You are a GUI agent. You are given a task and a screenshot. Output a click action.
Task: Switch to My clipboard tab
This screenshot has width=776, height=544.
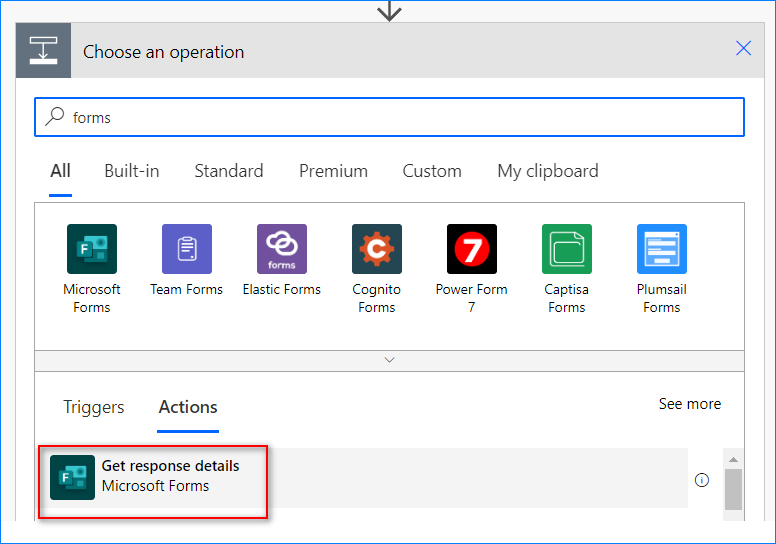[x=547, y=171]
